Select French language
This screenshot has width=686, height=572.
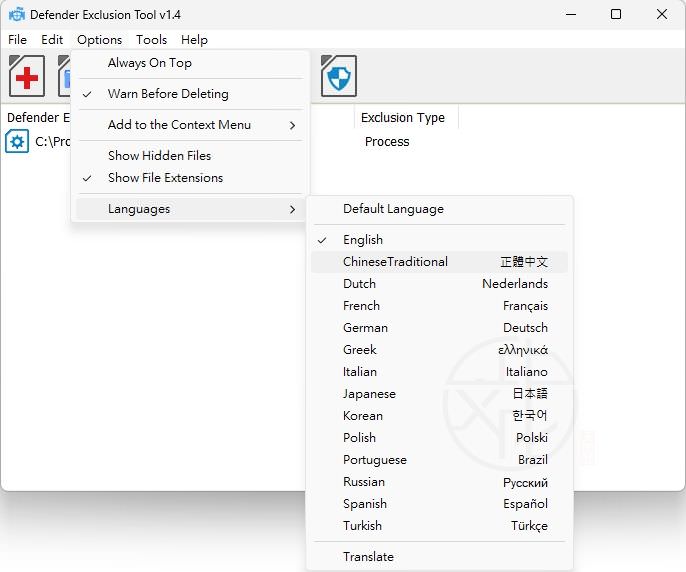[x=439, y=305]
